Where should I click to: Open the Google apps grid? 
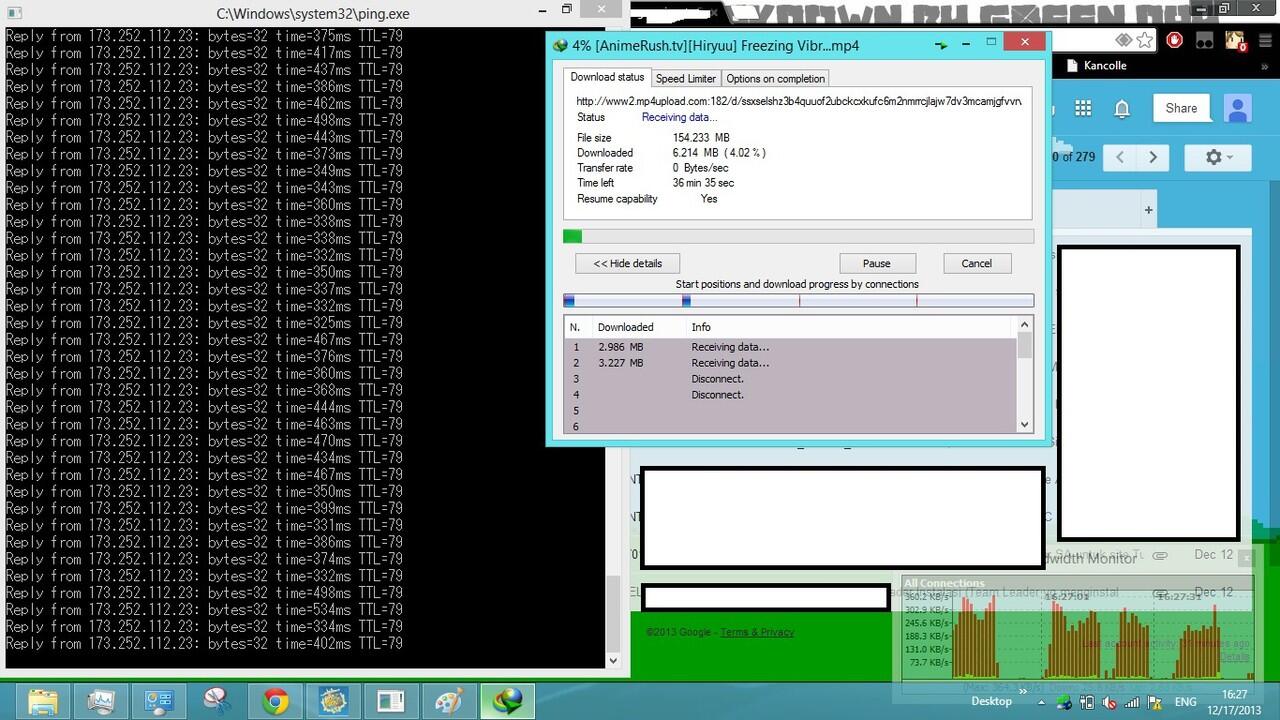1083,108
